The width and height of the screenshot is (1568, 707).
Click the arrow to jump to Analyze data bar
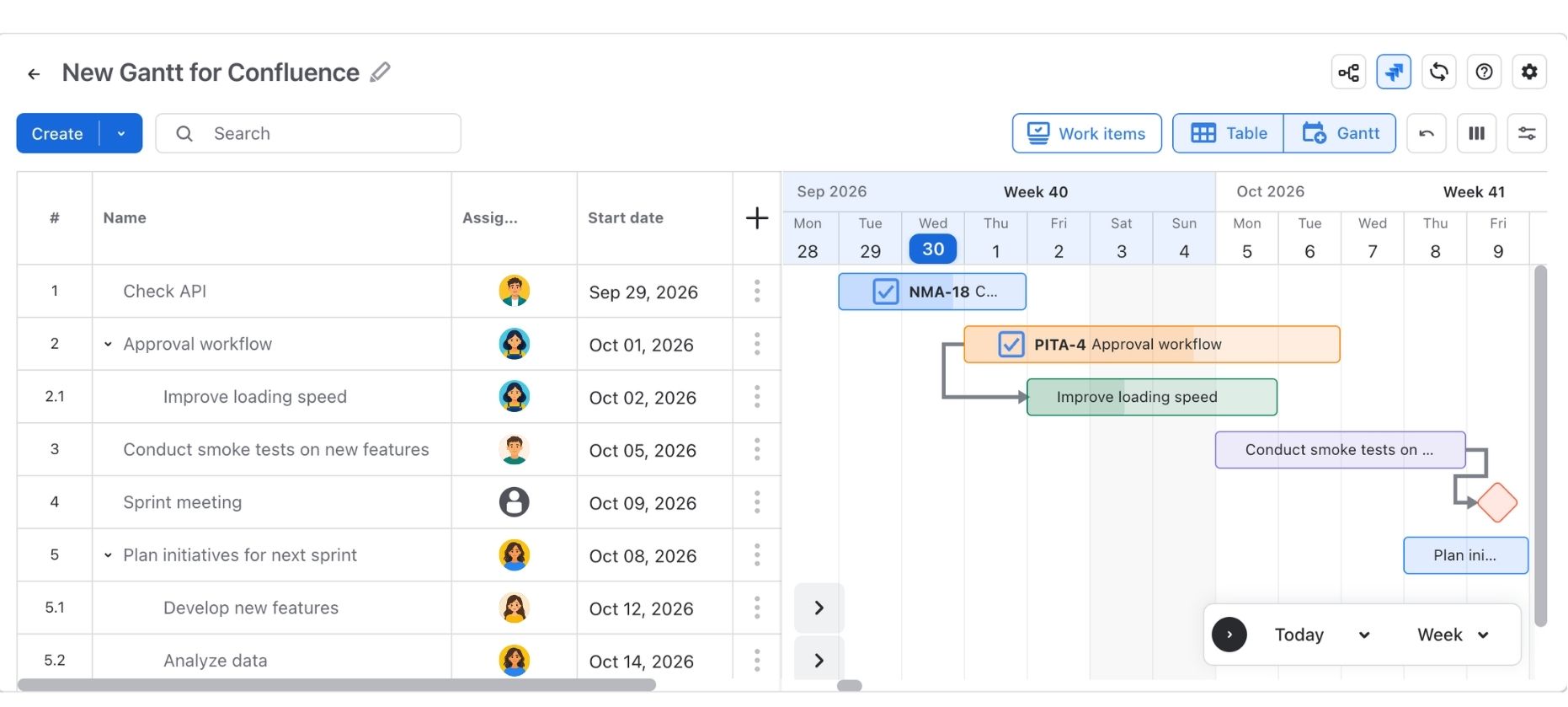click(x=819, y=661)
